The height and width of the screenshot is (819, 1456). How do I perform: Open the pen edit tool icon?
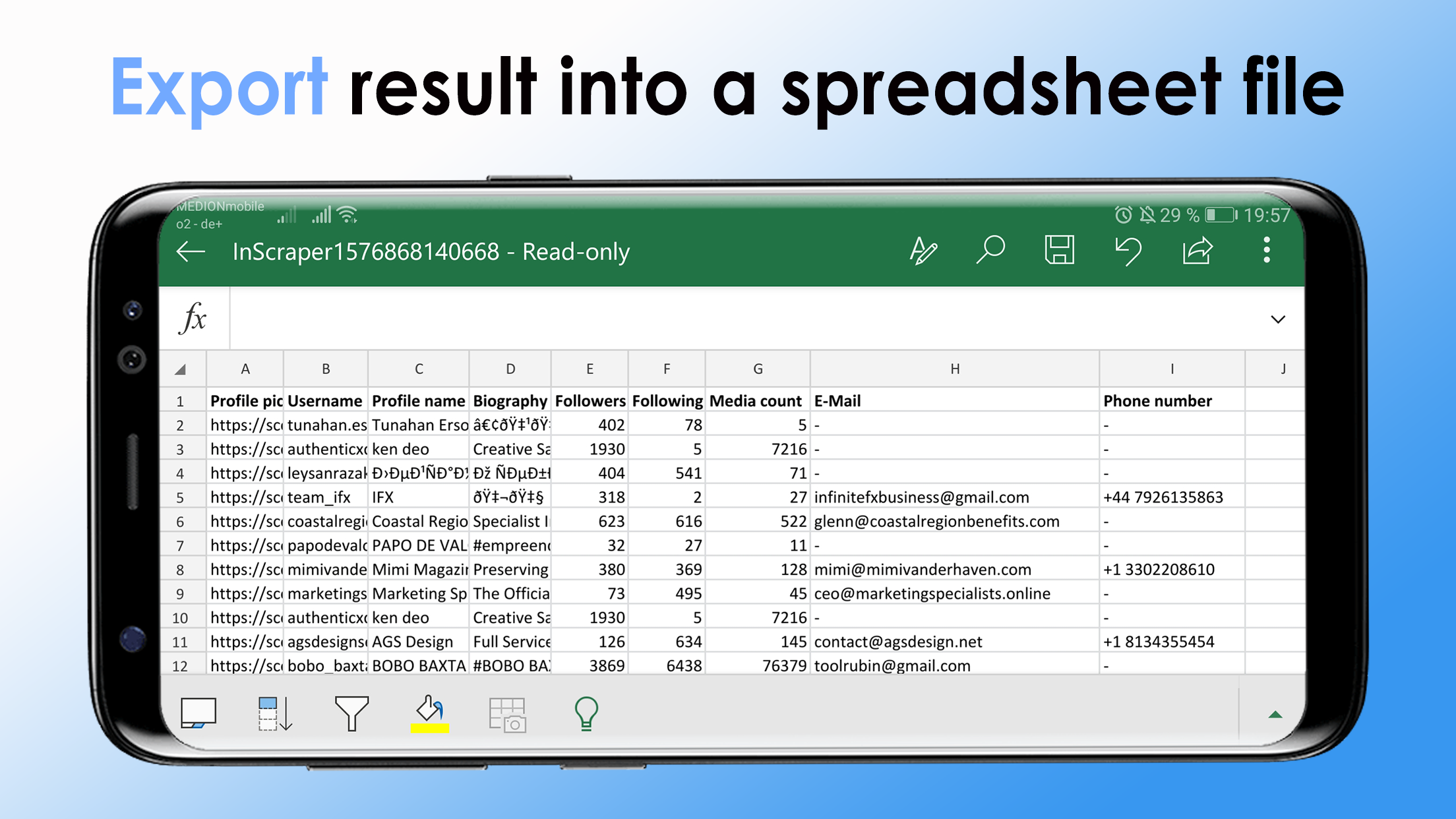click(x=923, y=251)
